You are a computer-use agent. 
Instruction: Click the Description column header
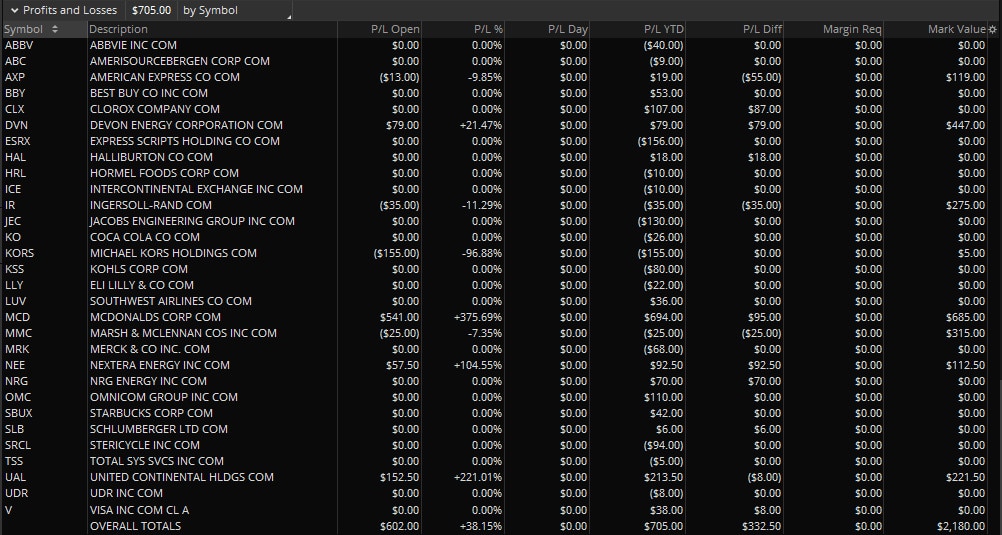[x=118, y=29]
